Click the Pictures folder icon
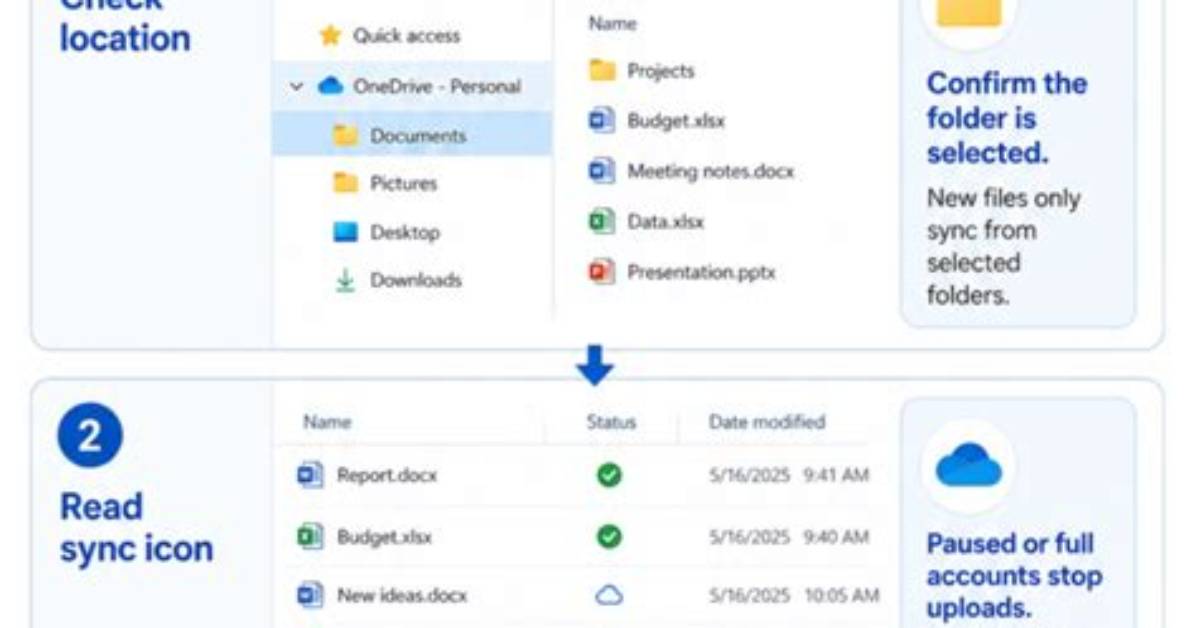1196x628 pixels. [346, 183]
